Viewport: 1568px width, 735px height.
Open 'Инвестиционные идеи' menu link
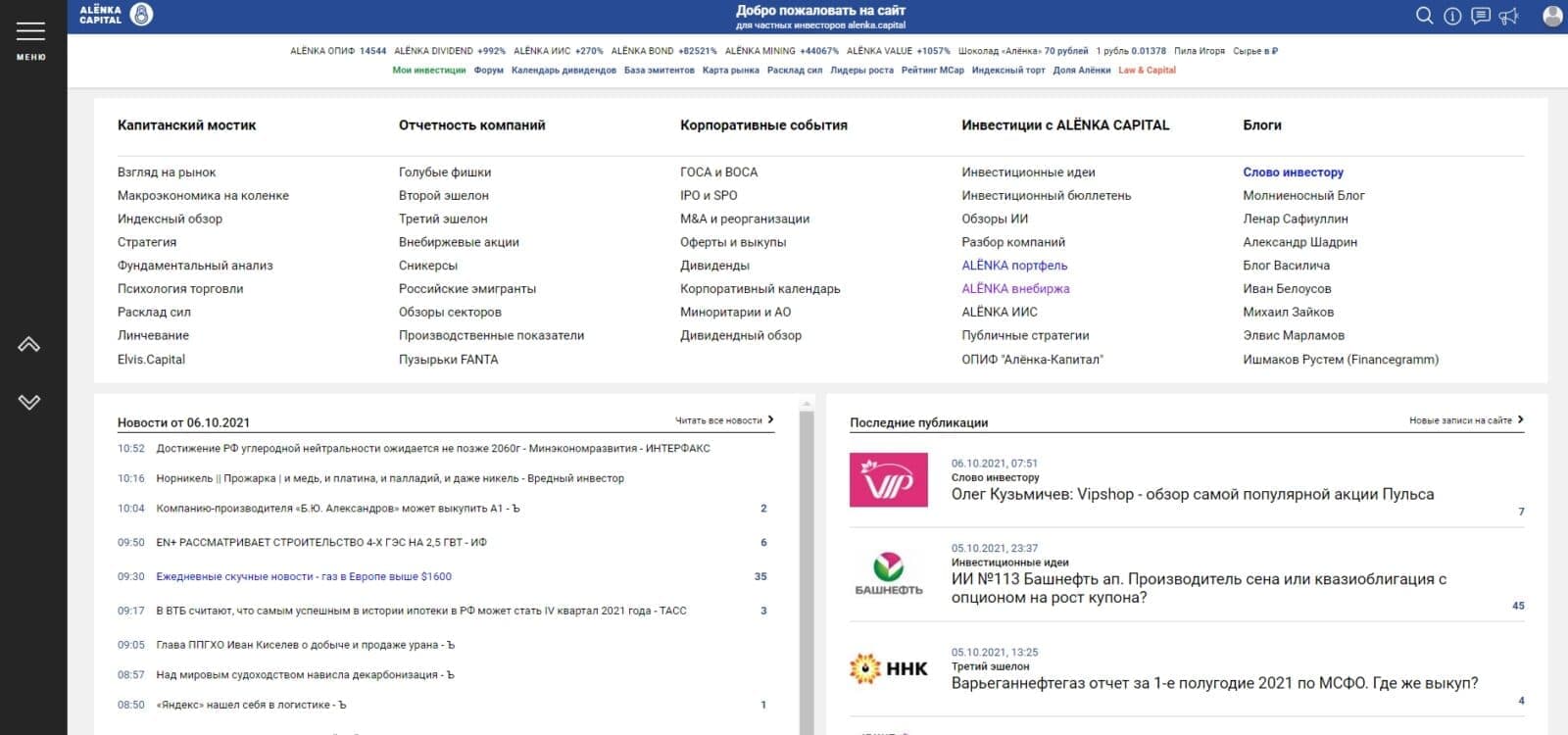click(1028, 172)
